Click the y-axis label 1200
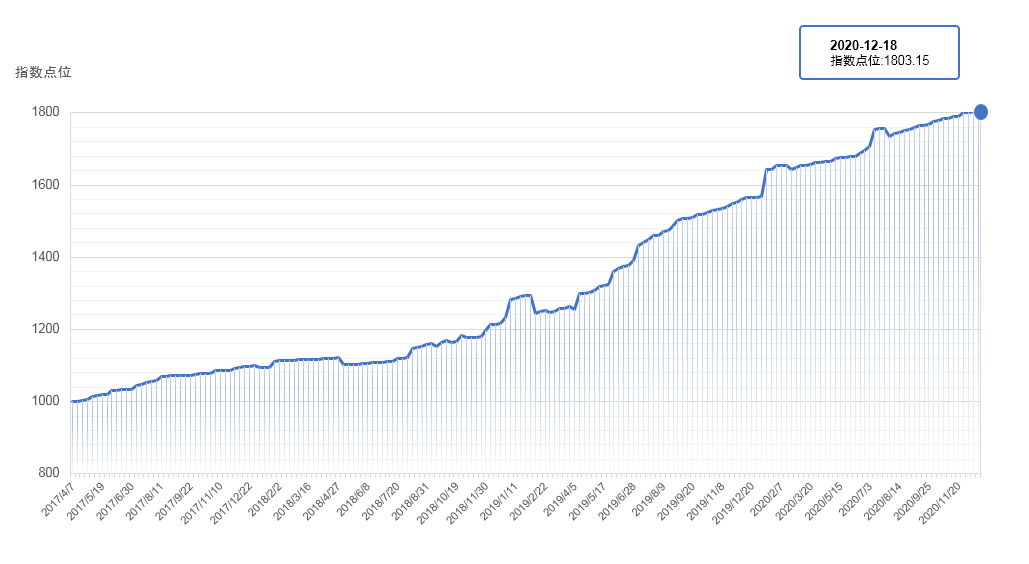1029x564 pixels. (45, 329)
